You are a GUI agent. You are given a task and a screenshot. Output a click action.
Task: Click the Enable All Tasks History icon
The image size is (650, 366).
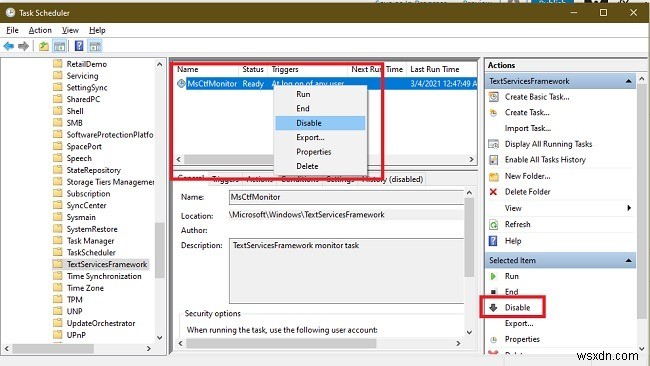(493, 160)
